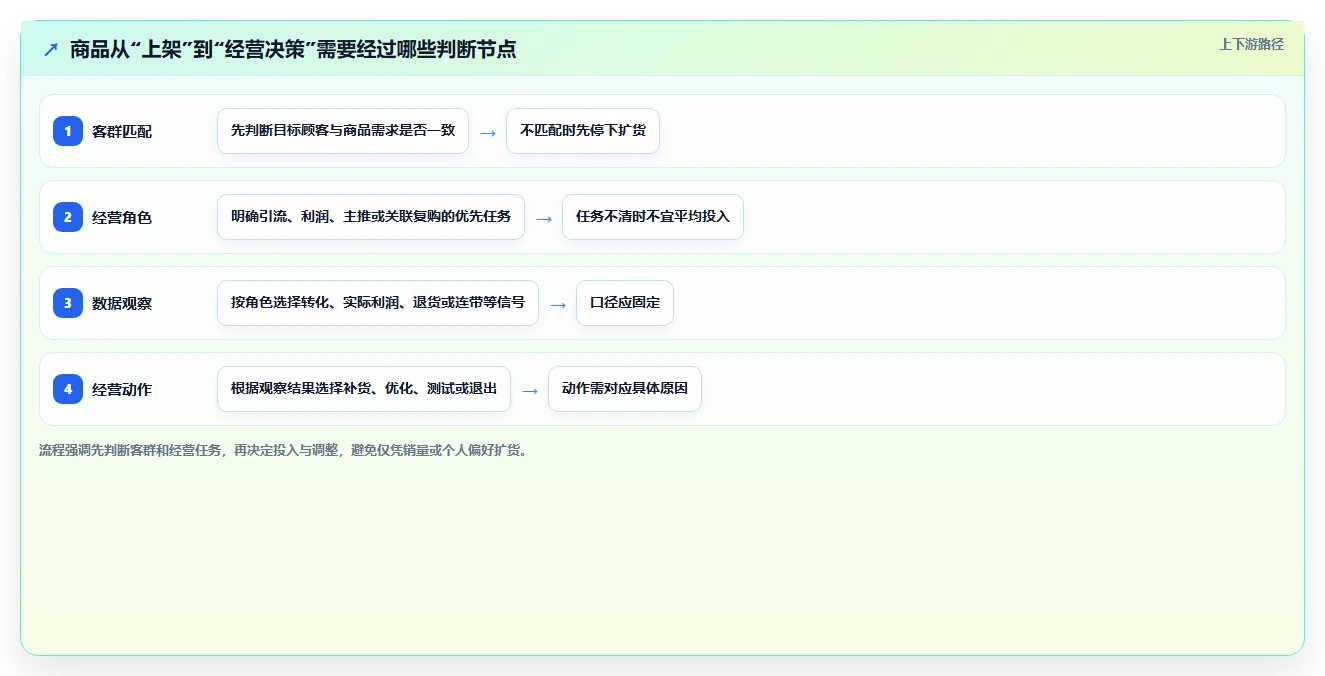Click the 经营角色 step label

coord(122,217)
